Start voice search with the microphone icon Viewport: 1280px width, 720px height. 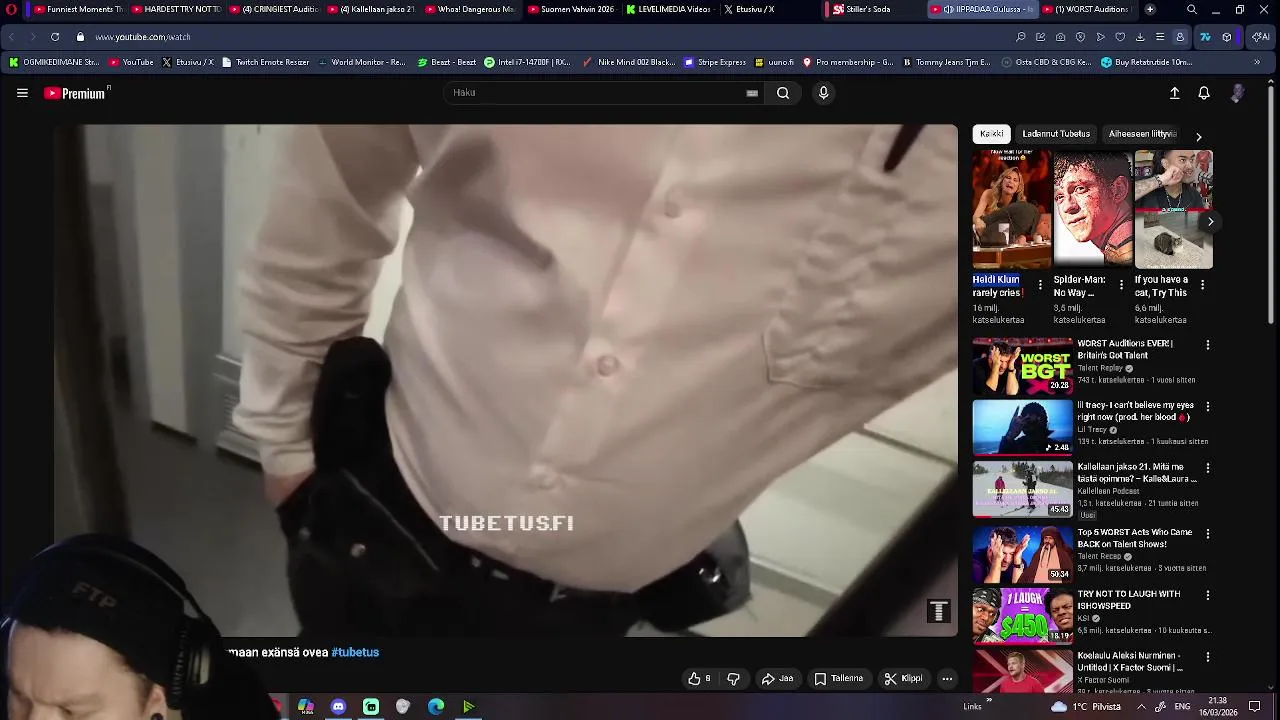tap(823, 93)
